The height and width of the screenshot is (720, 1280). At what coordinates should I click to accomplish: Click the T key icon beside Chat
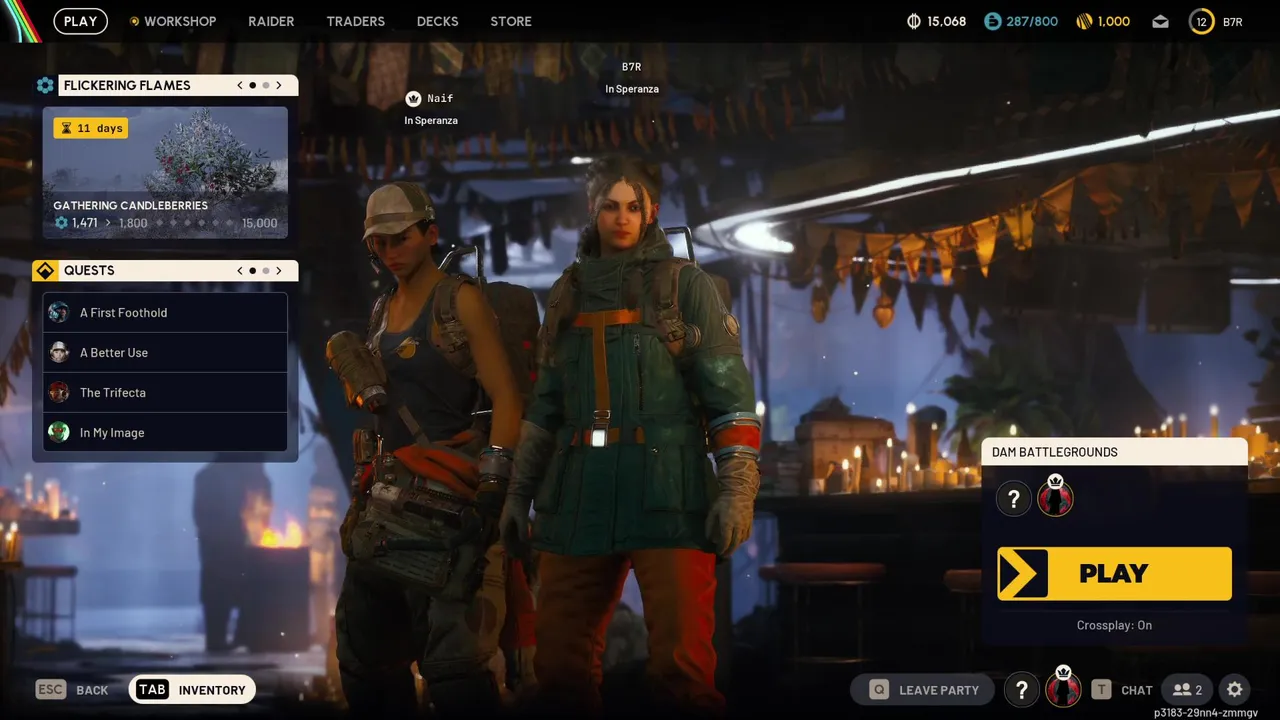click(1101, 690)
